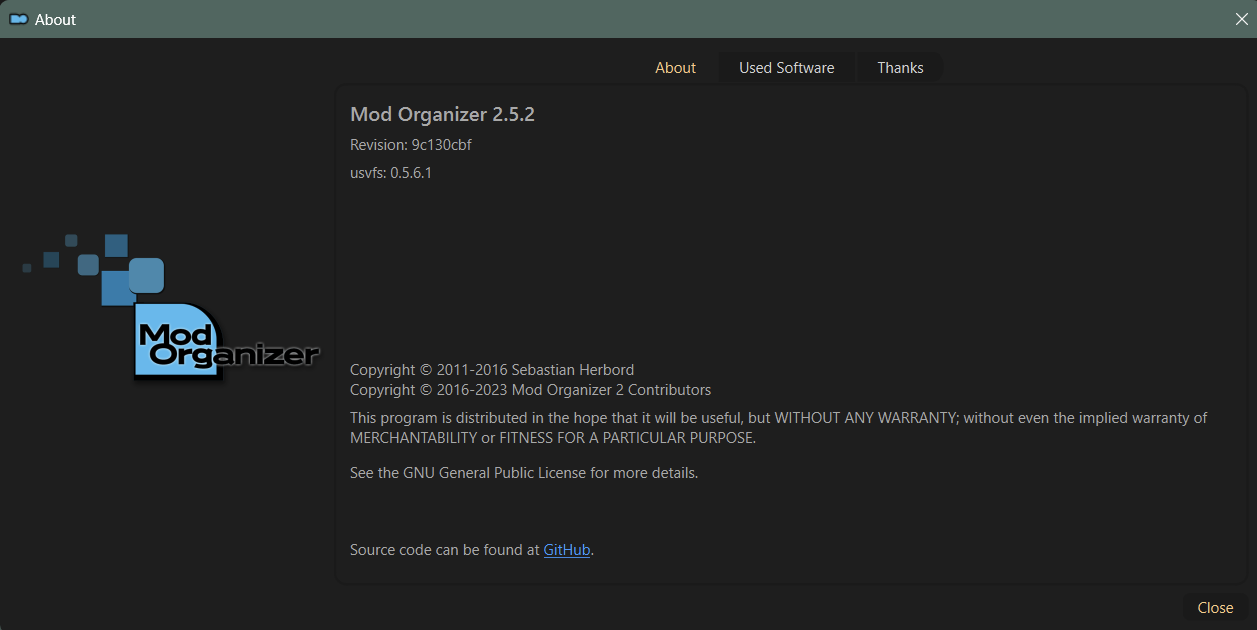Open the GitHub source code link
The width and height of the screenshot is (1257, 630).
click(566, 550)
